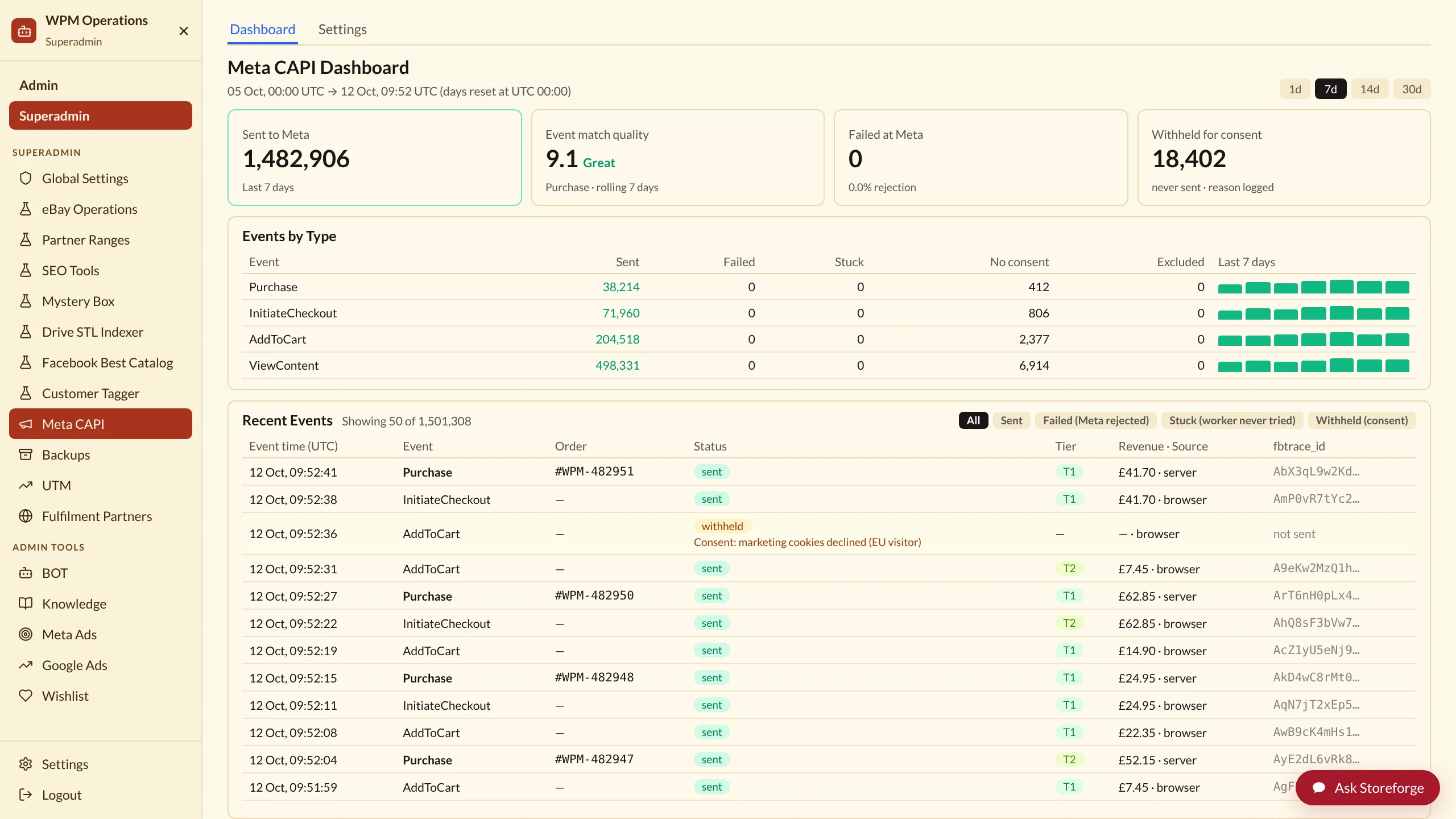Select the 14d time range
1456x819 pixels.
click(1370, 89)
